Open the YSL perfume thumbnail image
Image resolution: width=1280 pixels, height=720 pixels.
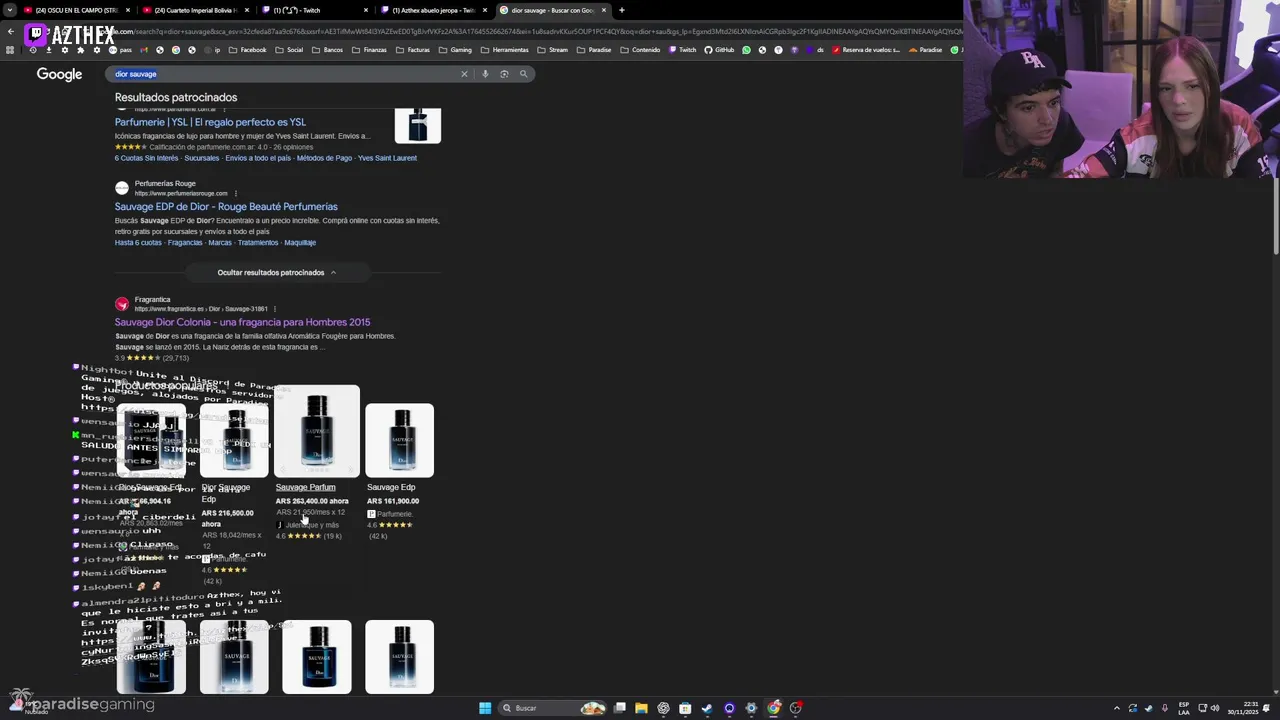418,126
